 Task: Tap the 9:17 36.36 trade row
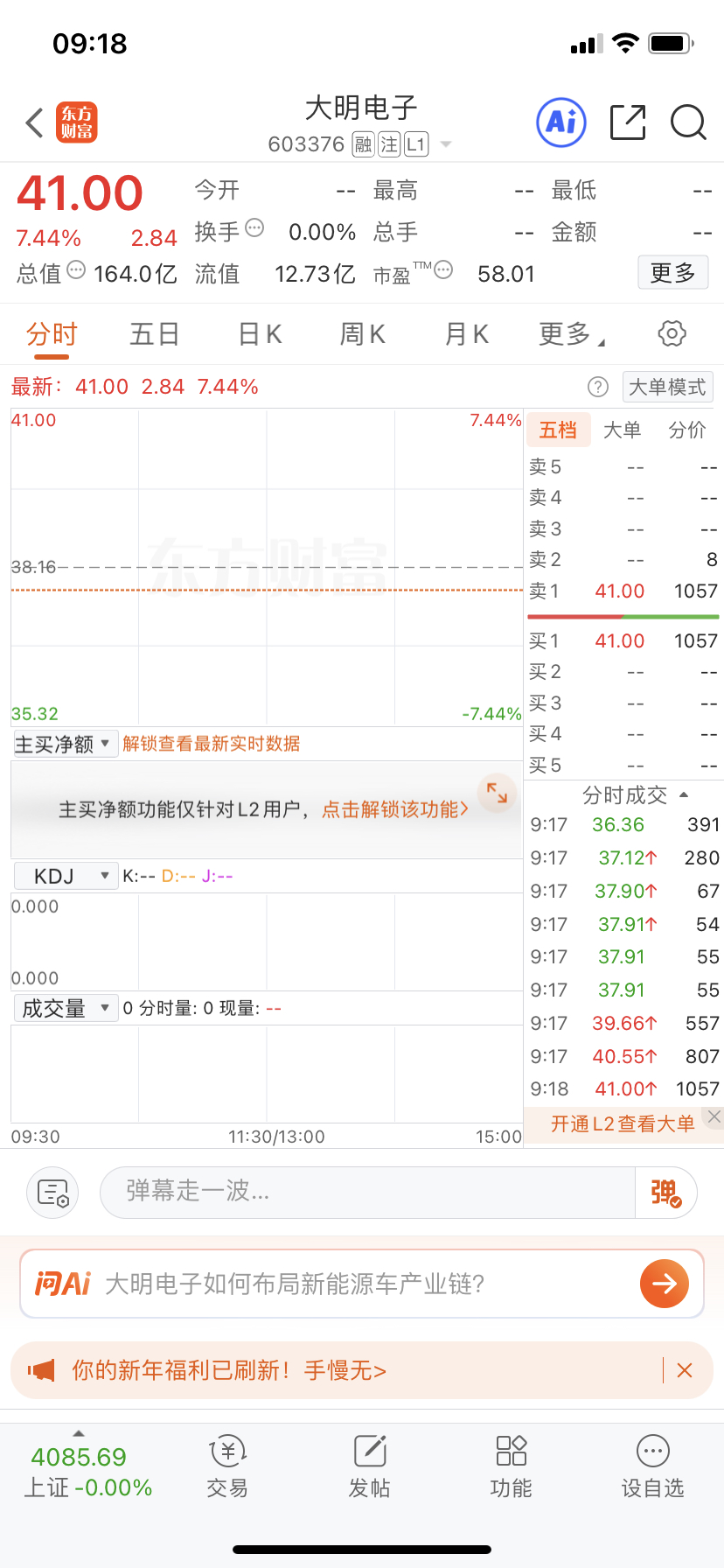(x=624, y=825)
